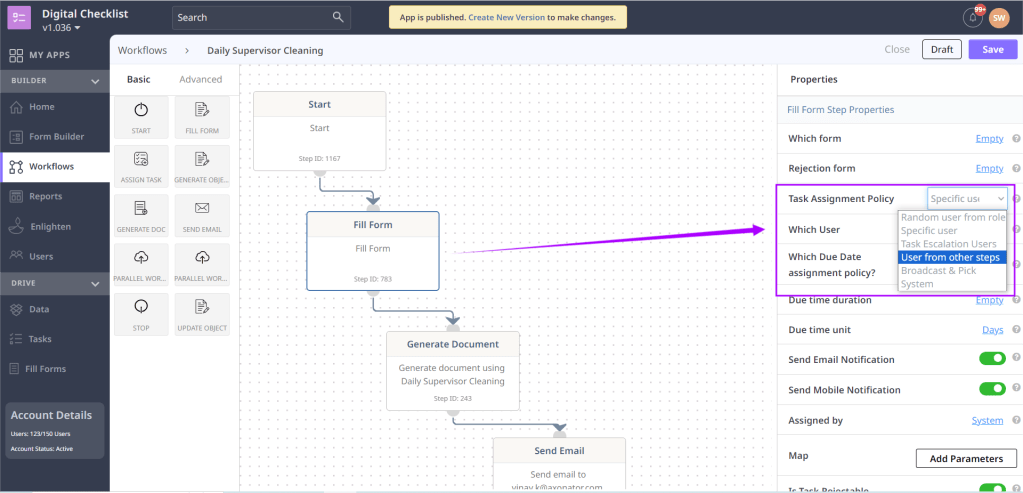The image size is (1023, 493).
Task: Open the Create New Version link
Action: coord(519,17)
